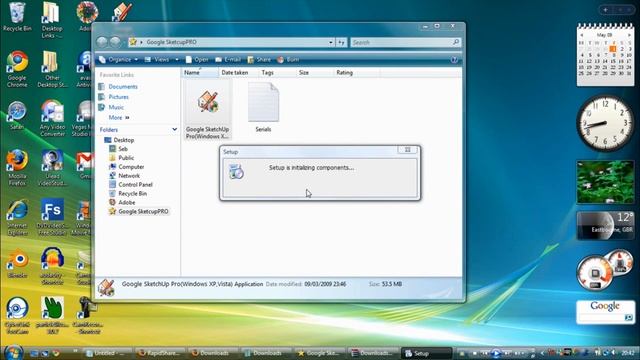Screen dimensions: 640x360
Task: Switch to RapidShare taskbar button
Action: (x=160, y=353)
